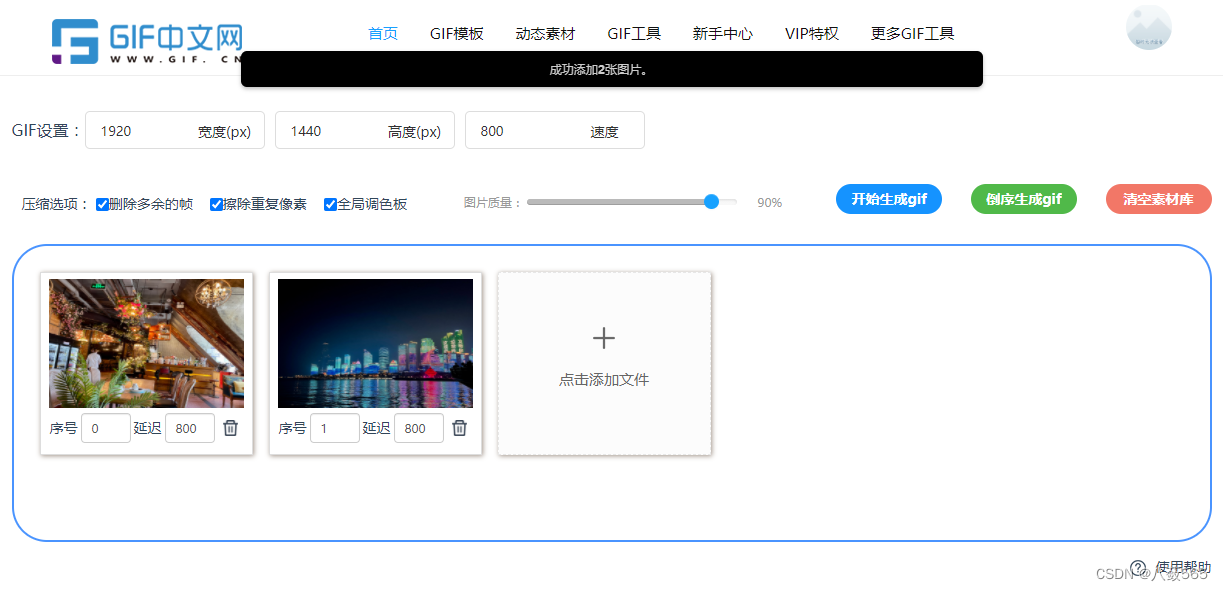Click the GIF工具 navigation item

pos(634,33)
